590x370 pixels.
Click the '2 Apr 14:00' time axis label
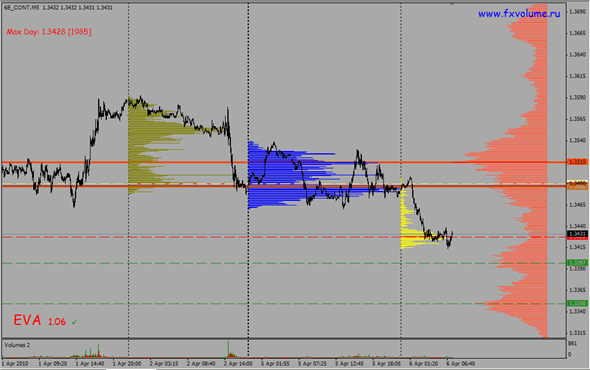[238, 364]
